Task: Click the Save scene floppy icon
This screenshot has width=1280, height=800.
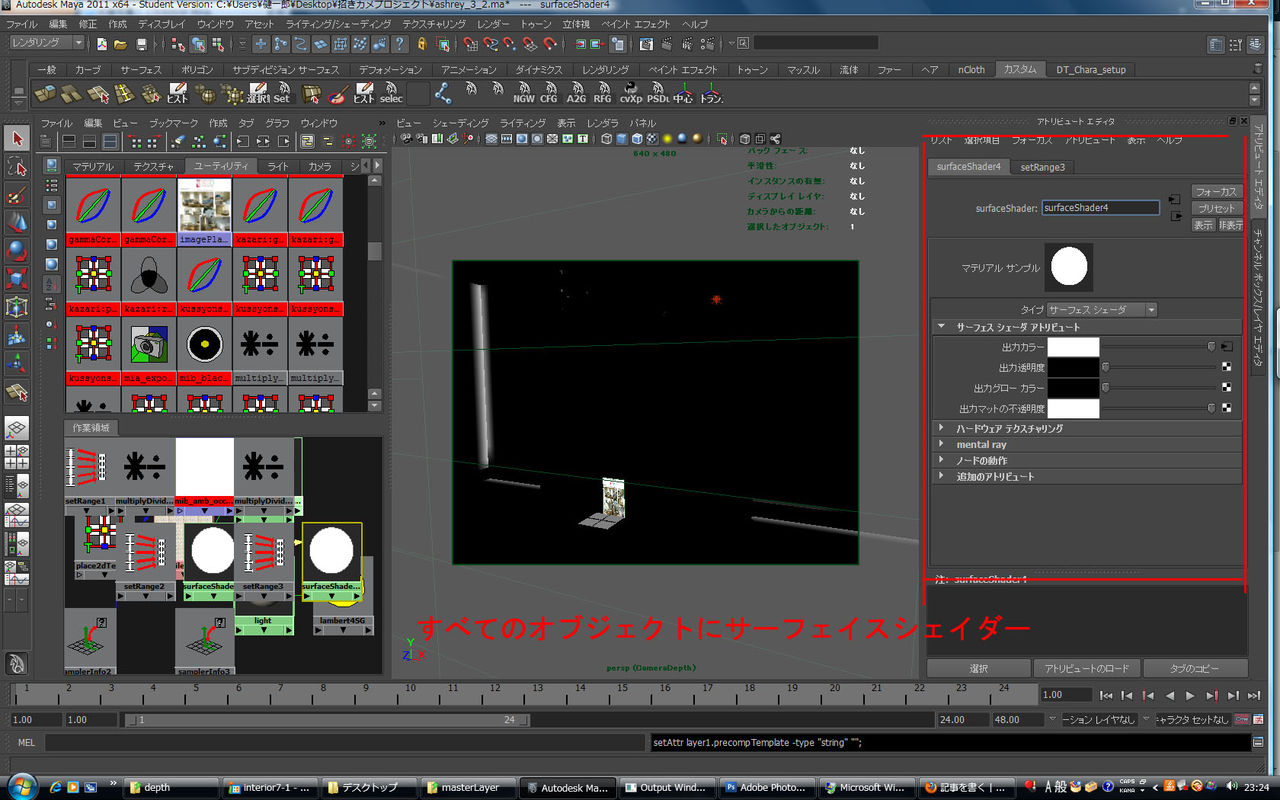Action: [142, 44]
